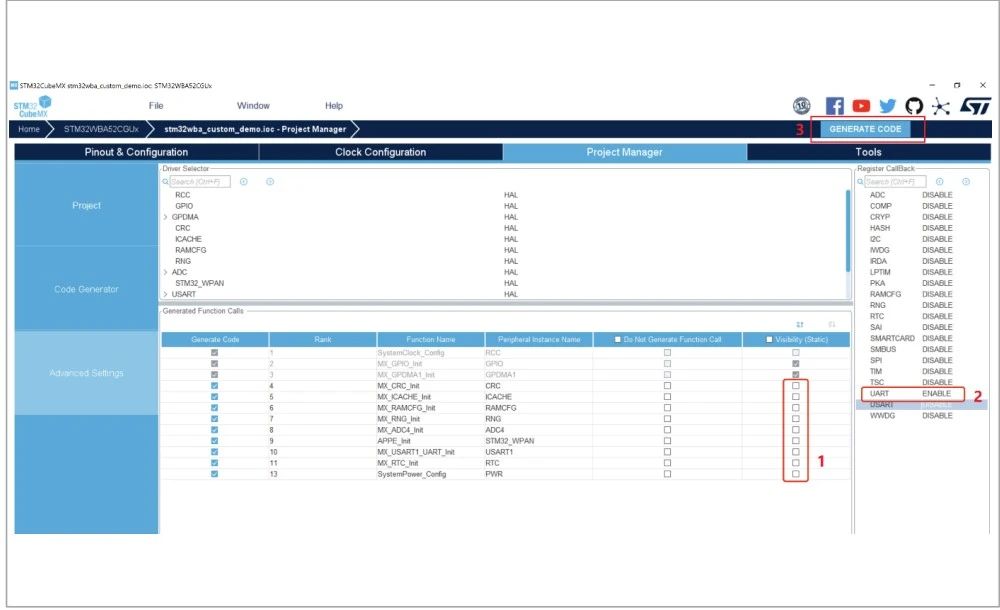Screen dimensions: 1000x610
Task: Check Visibility Static for MX_USART1_UART_Init
Action: [x=795, y=452]
